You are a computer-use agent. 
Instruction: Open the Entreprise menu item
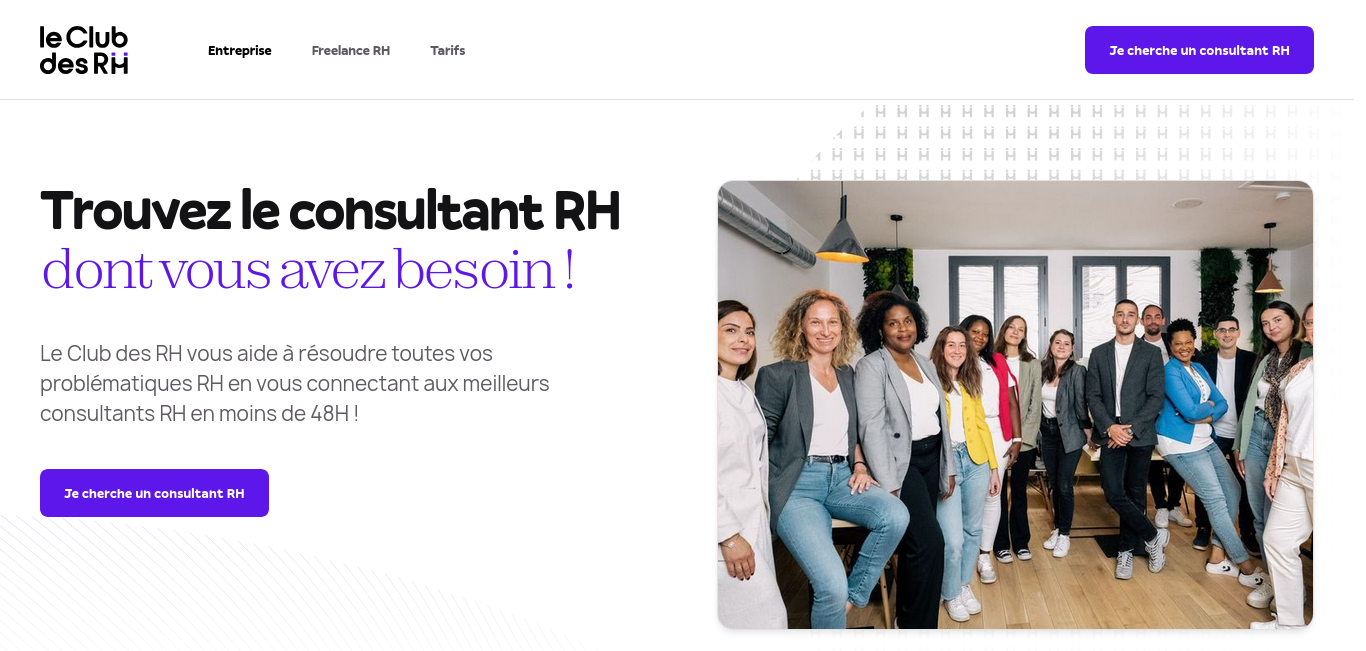coord(240,50)
